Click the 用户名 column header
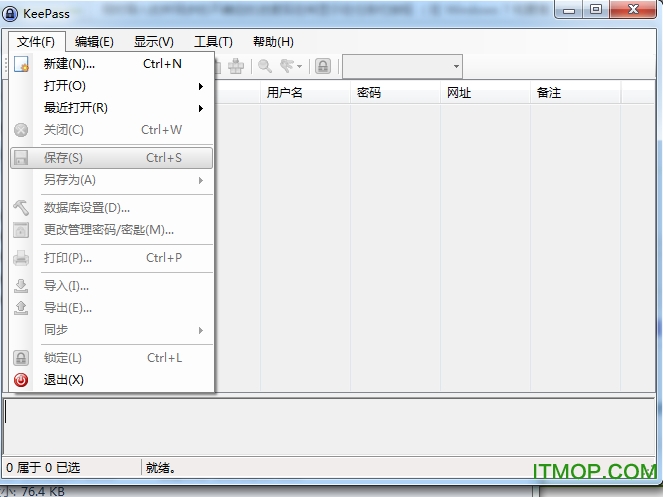This screenshot has height=497, width=663. click(305, 93)
